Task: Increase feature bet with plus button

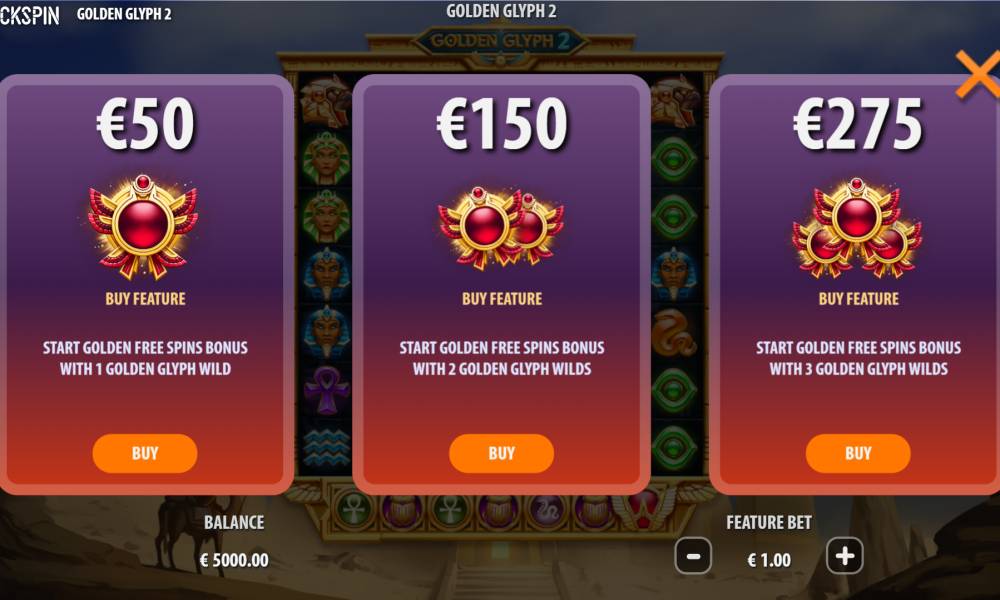Action: pyautogui.click(x=845, y=556)
